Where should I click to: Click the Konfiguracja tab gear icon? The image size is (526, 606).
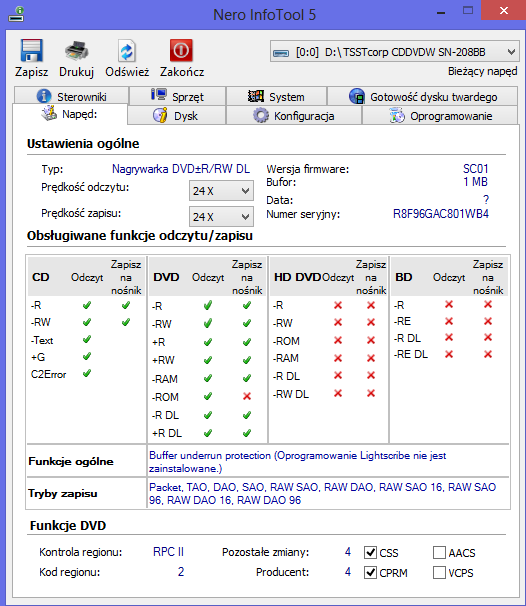[261, 115]
